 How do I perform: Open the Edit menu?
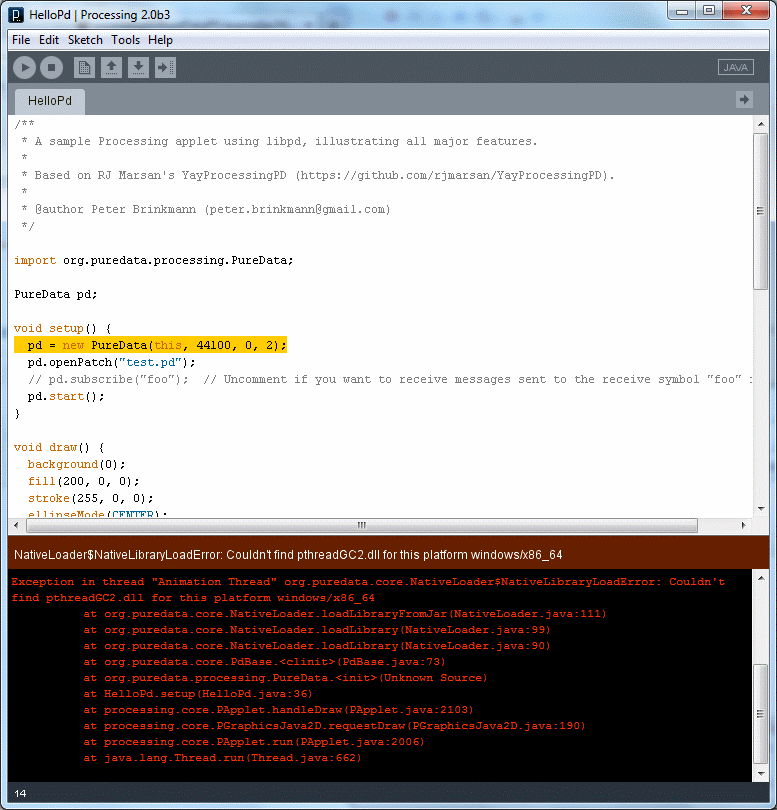tap(49, 40)
